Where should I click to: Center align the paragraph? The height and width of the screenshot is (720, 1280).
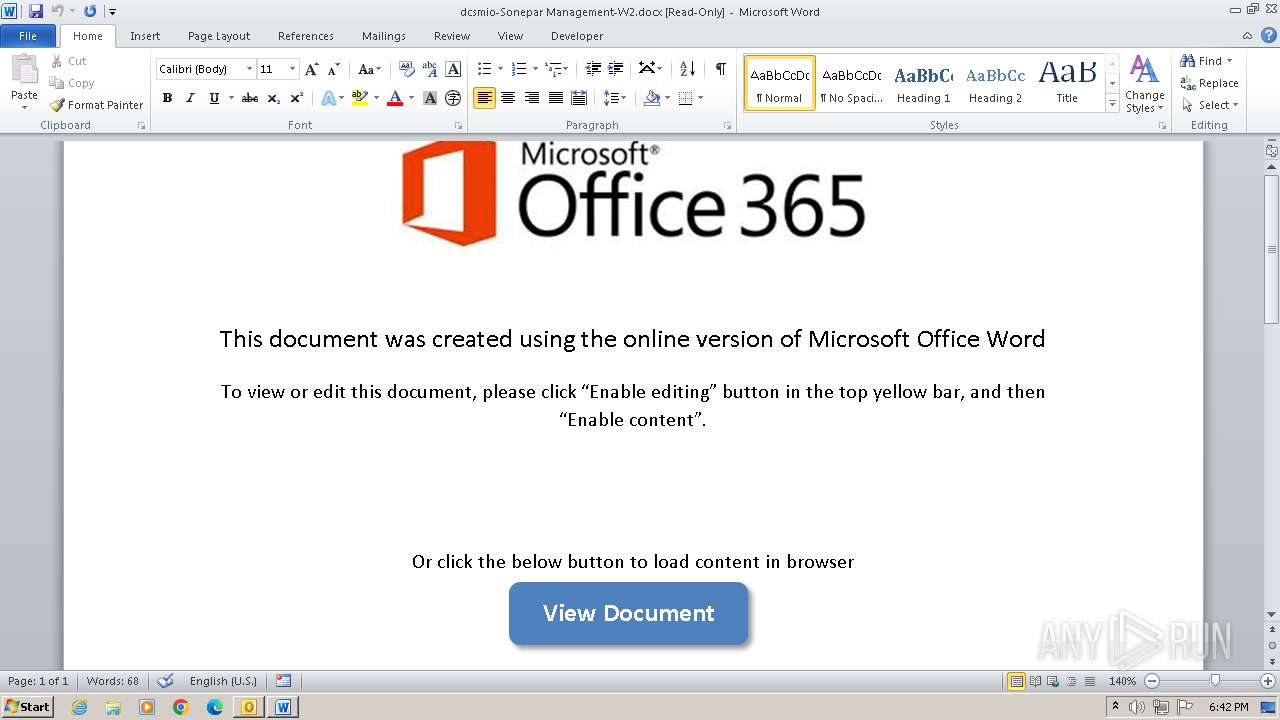point(508,98)
